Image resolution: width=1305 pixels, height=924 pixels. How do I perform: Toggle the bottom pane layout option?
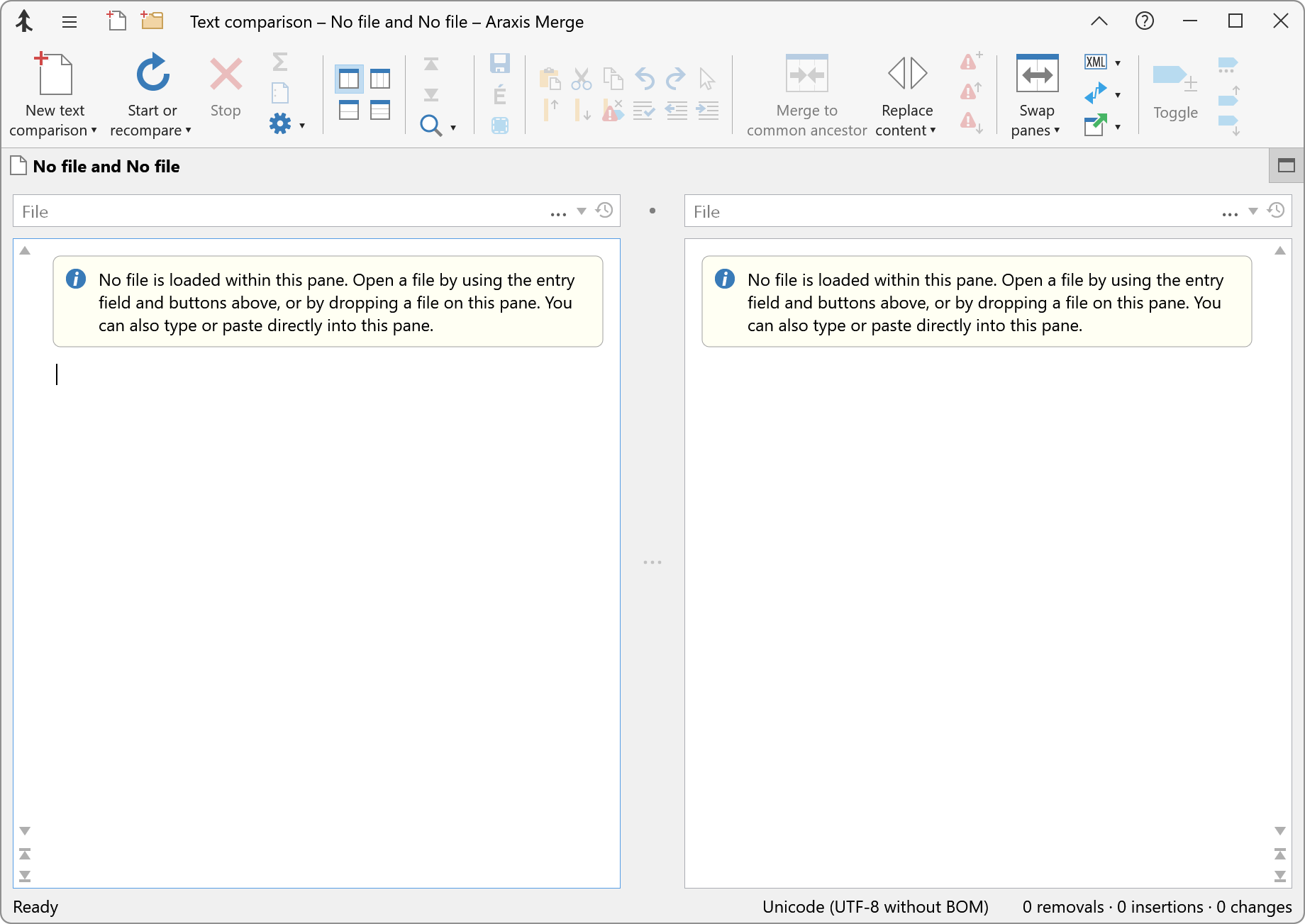[x=349, y=110]
